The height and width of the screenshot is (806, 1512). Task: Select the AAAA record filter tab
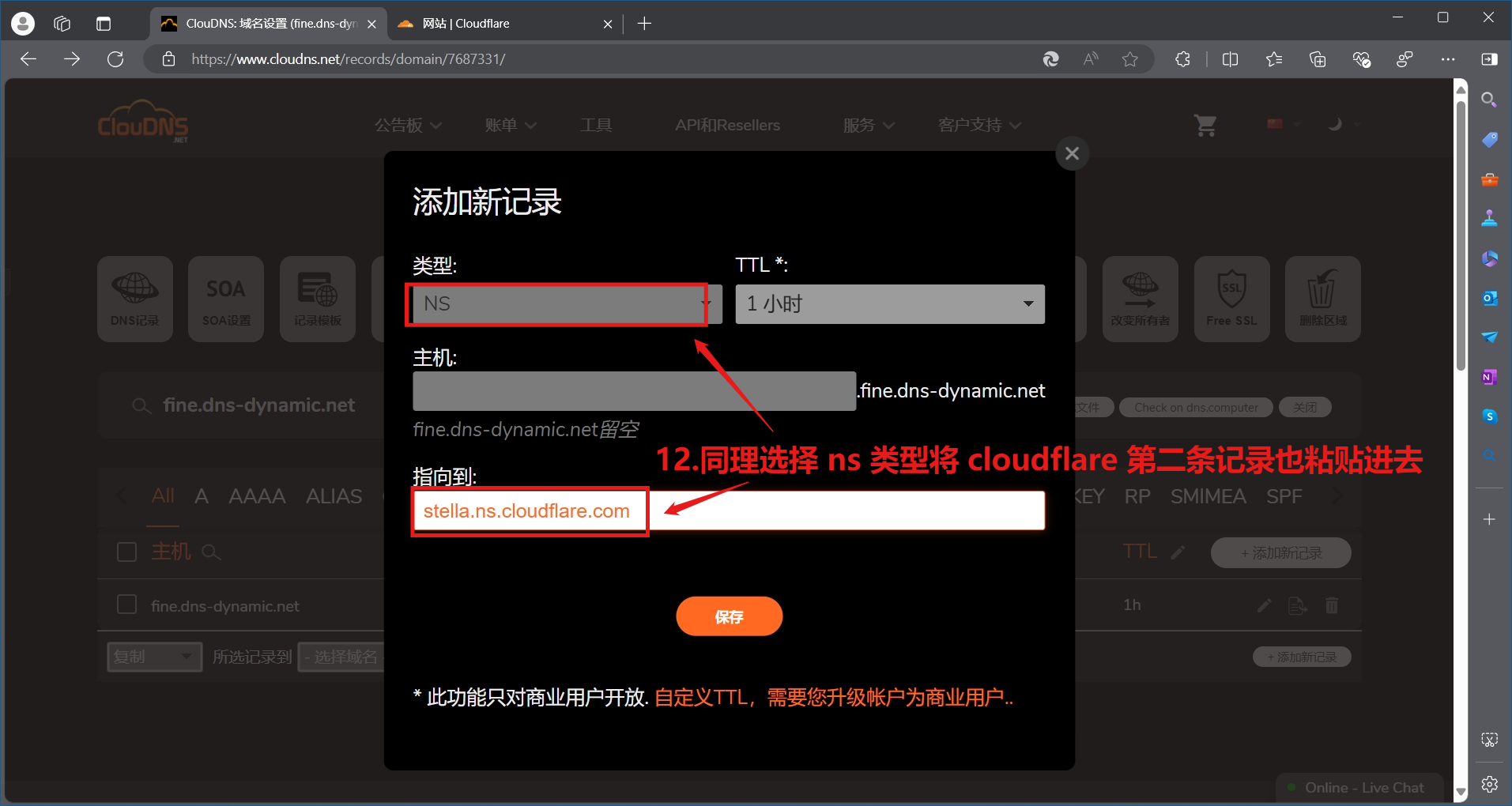pyautogui.click(x=257, y=496)
